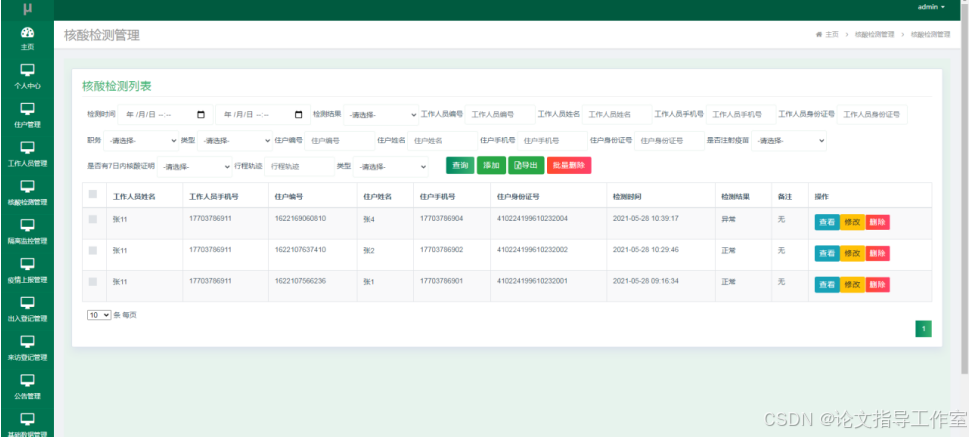Screen dimensions: 971x437
Task: Click 删除 for the 张4 row
Action: point(877,222)
